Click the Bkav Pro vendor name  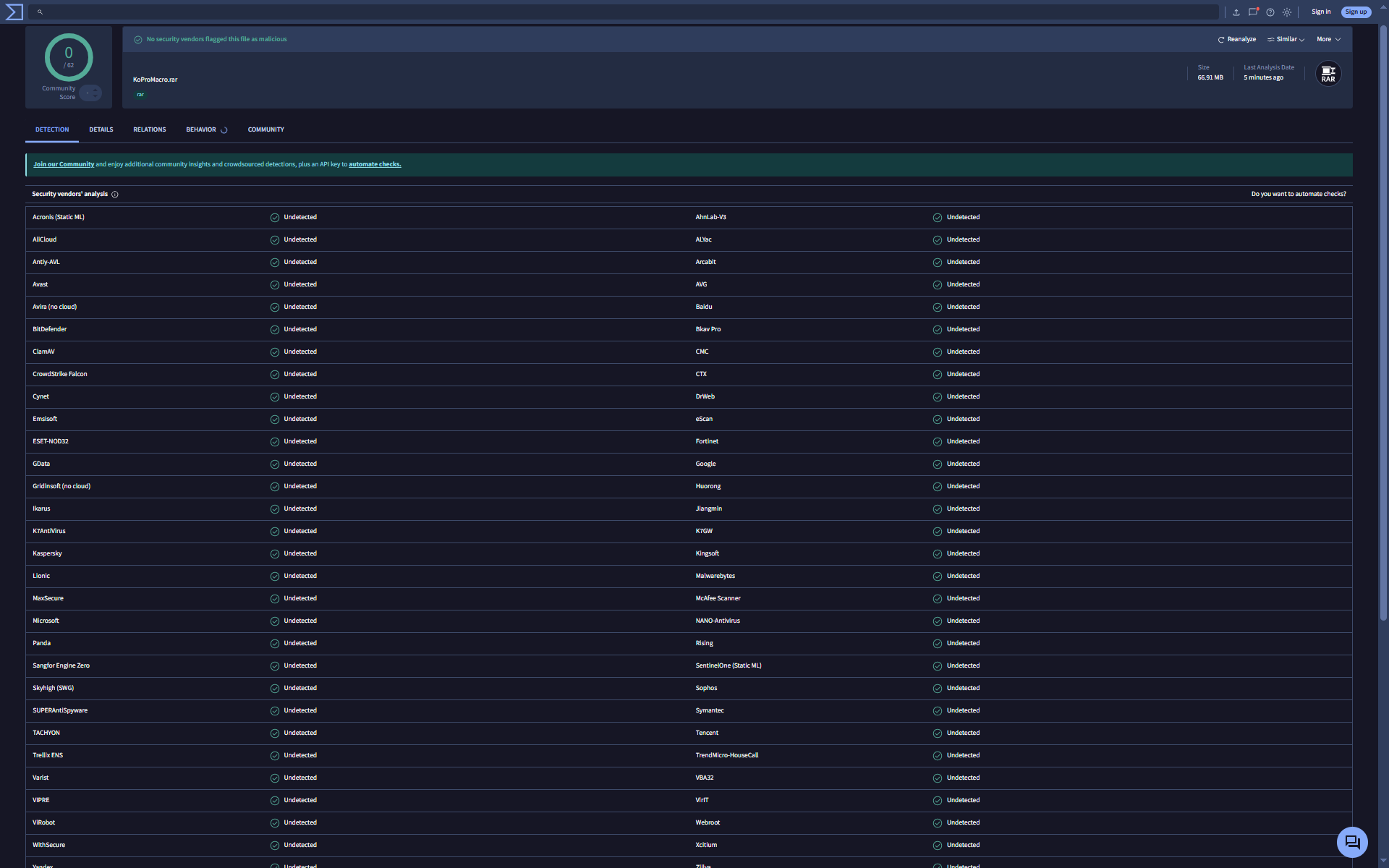click(x=708, y=330)
